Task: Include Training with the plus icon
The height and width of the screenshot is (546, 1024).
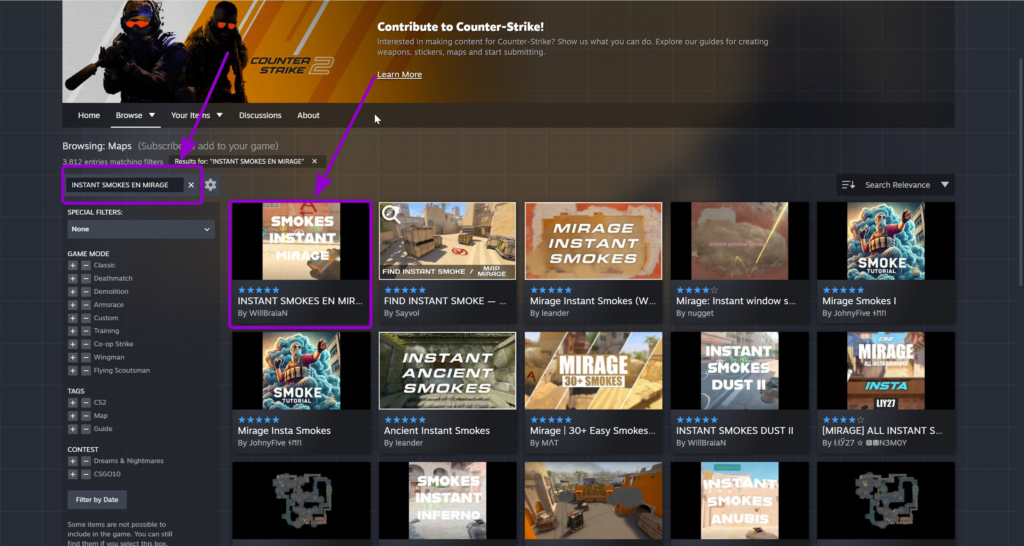Action: click(x=72, y=330)
